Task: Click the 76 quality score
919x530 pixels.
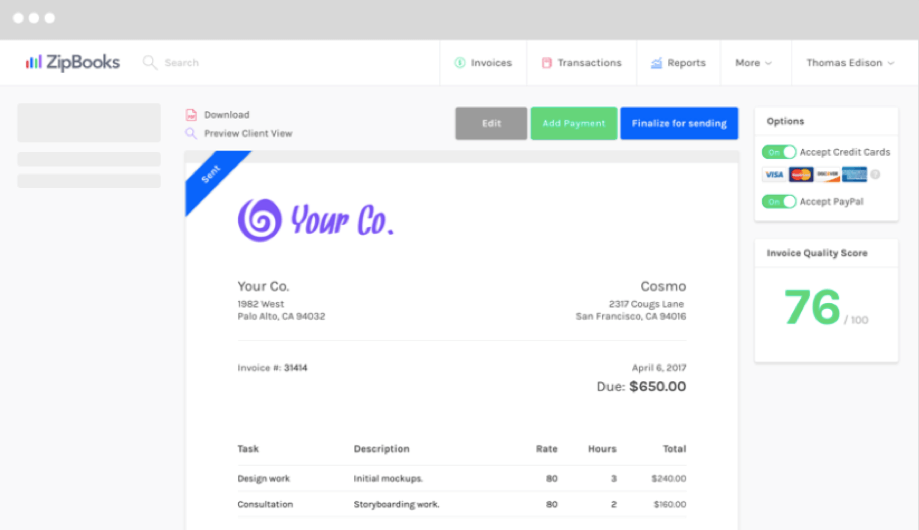Action: 812,307
